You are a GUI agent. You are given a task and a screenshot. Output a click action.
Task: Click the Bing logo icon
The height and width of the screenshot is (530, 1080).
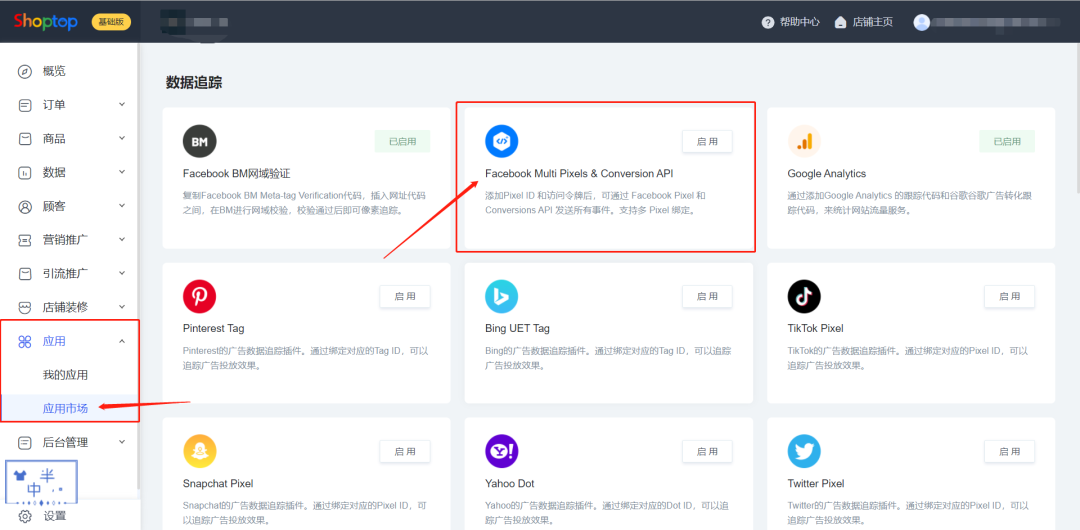[x=501, y=296]
